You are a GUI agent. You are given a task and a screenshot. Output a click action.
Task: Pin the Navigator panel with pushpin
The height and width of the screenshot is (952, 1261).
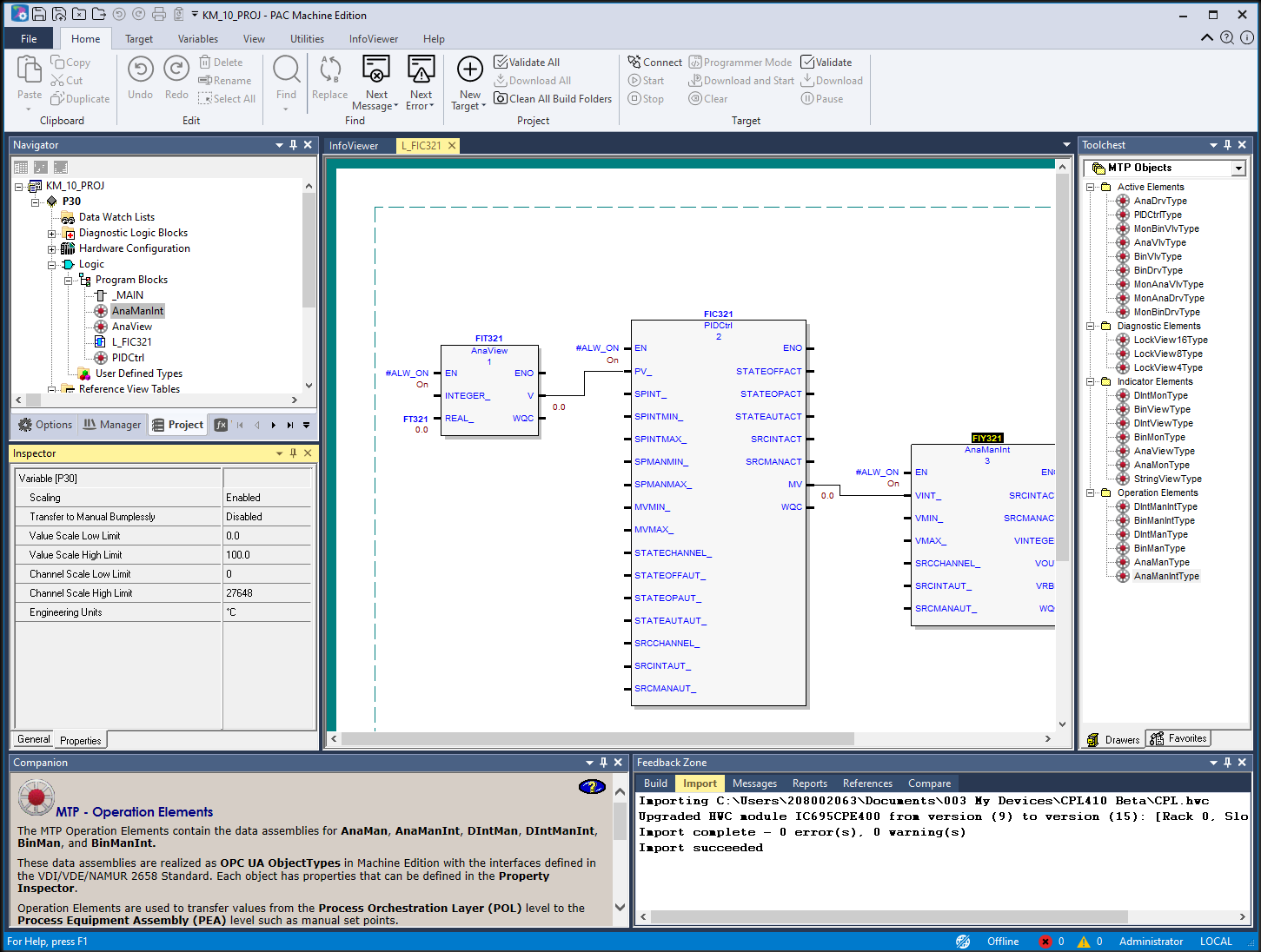click(294, 145)
